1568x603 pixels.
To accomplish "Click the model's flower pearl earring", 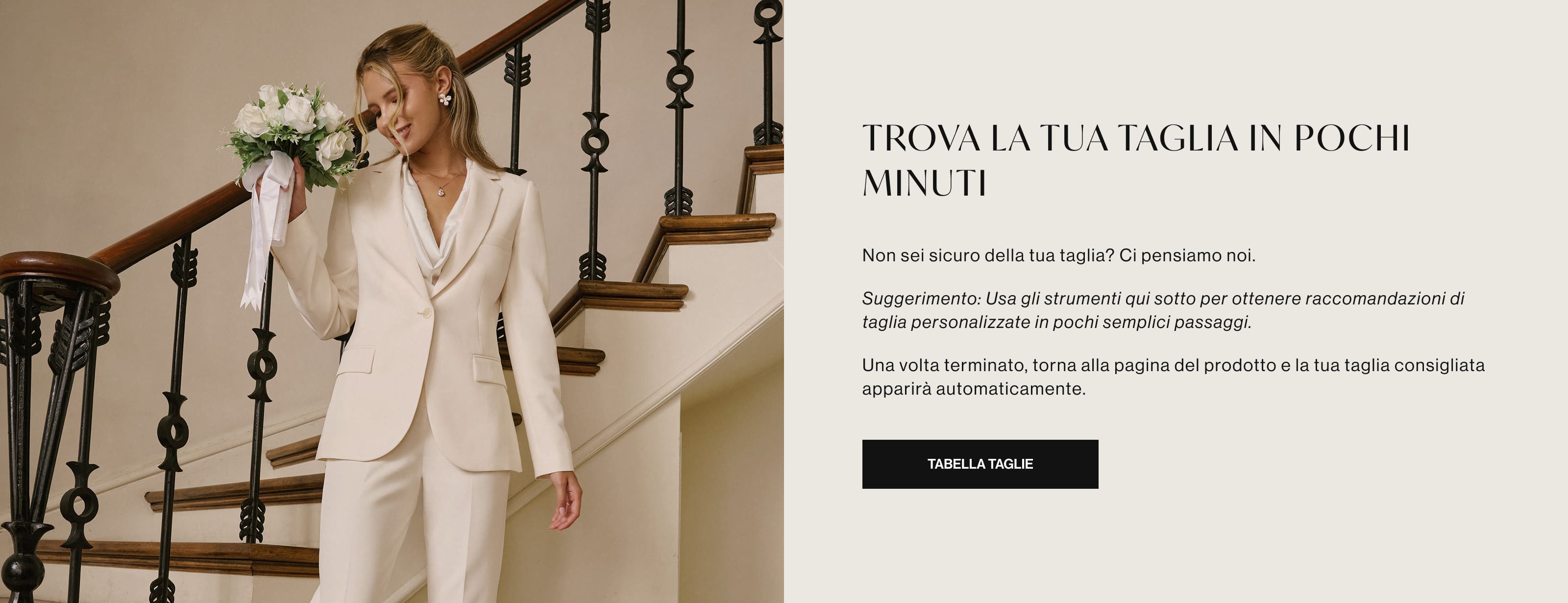I will [x=445, y=99].
